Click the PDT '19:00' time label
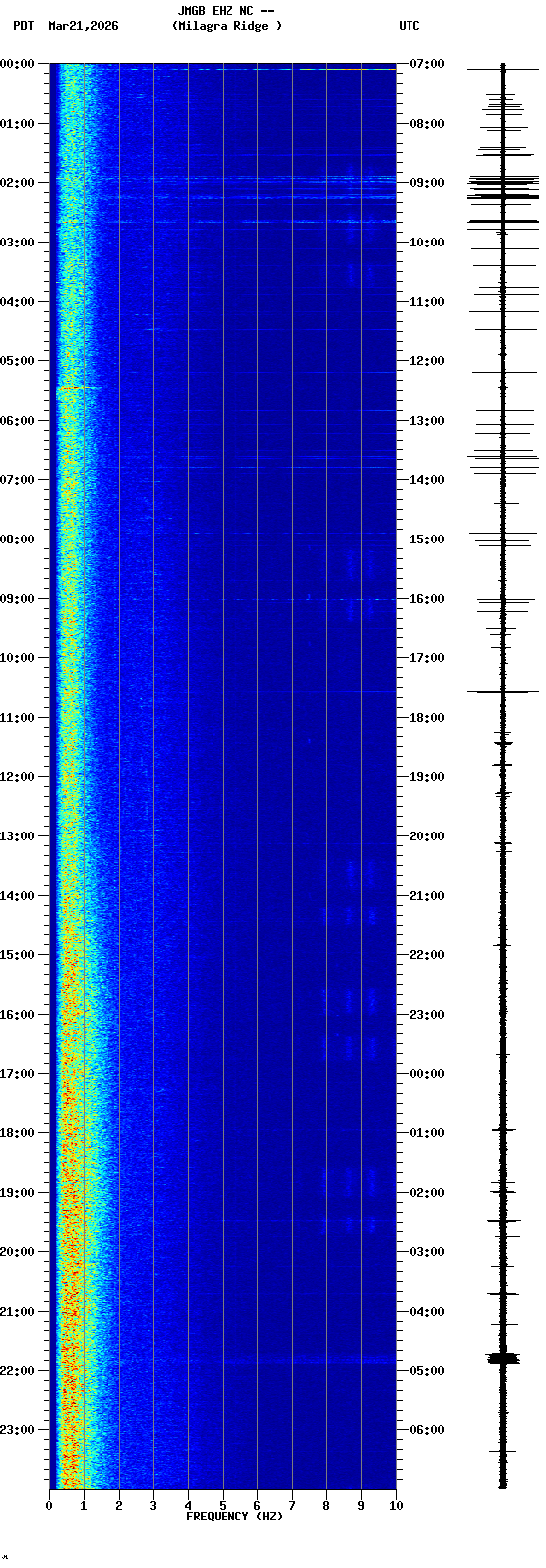This screenshot has height=1568, width=546. coord(17,1193)
